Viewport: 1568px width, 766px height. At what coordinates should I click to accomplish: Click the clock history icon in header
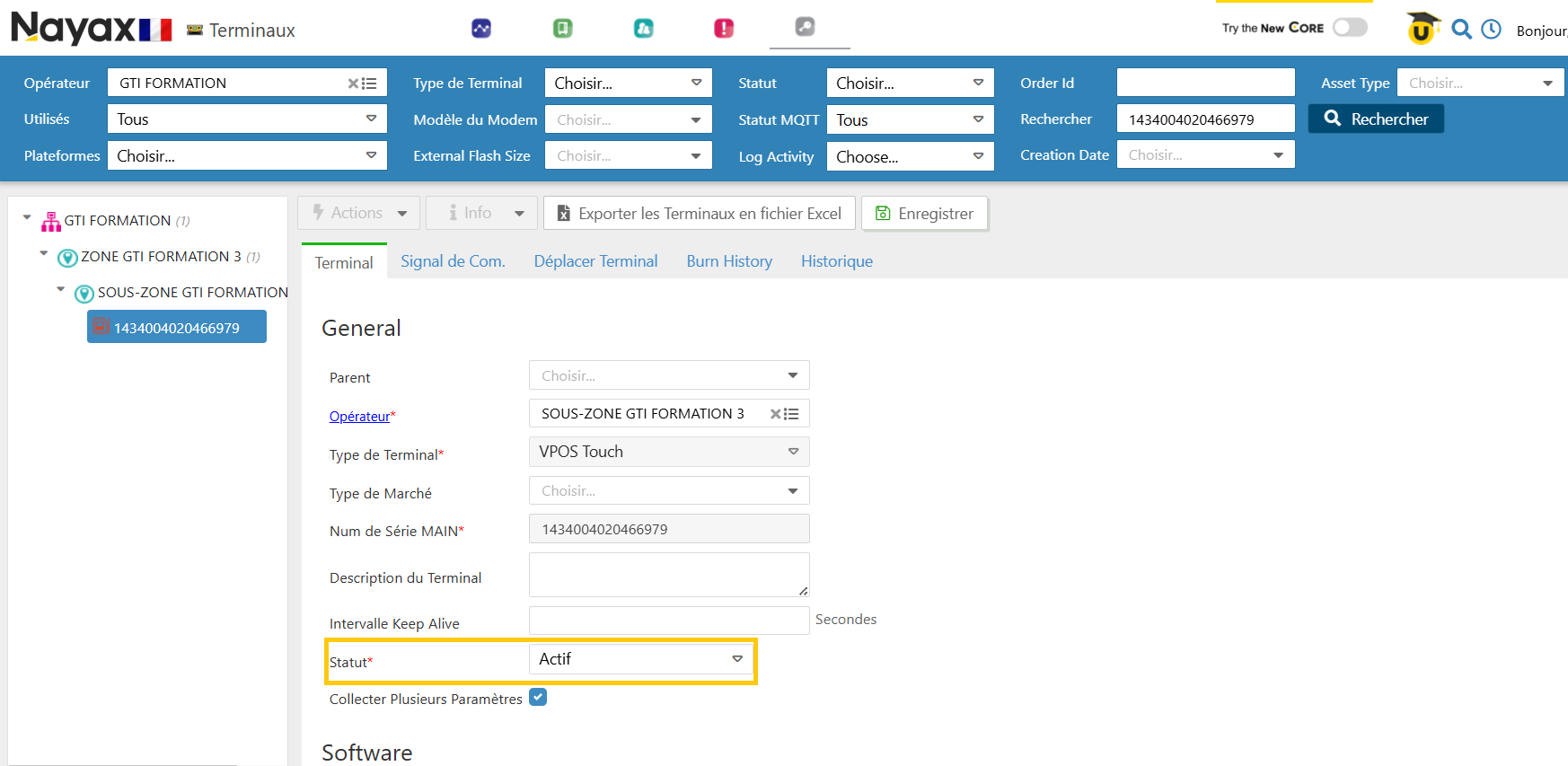coord(1491,30)
